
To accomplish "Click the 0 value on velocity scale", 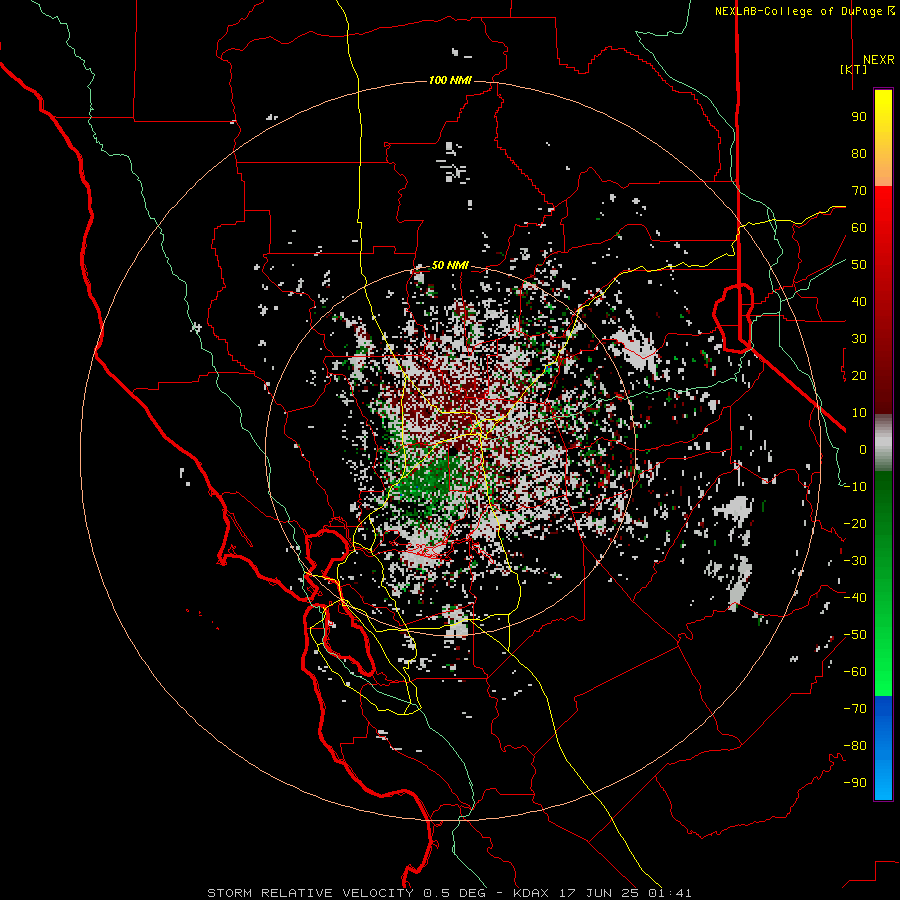I will (863, 450).
